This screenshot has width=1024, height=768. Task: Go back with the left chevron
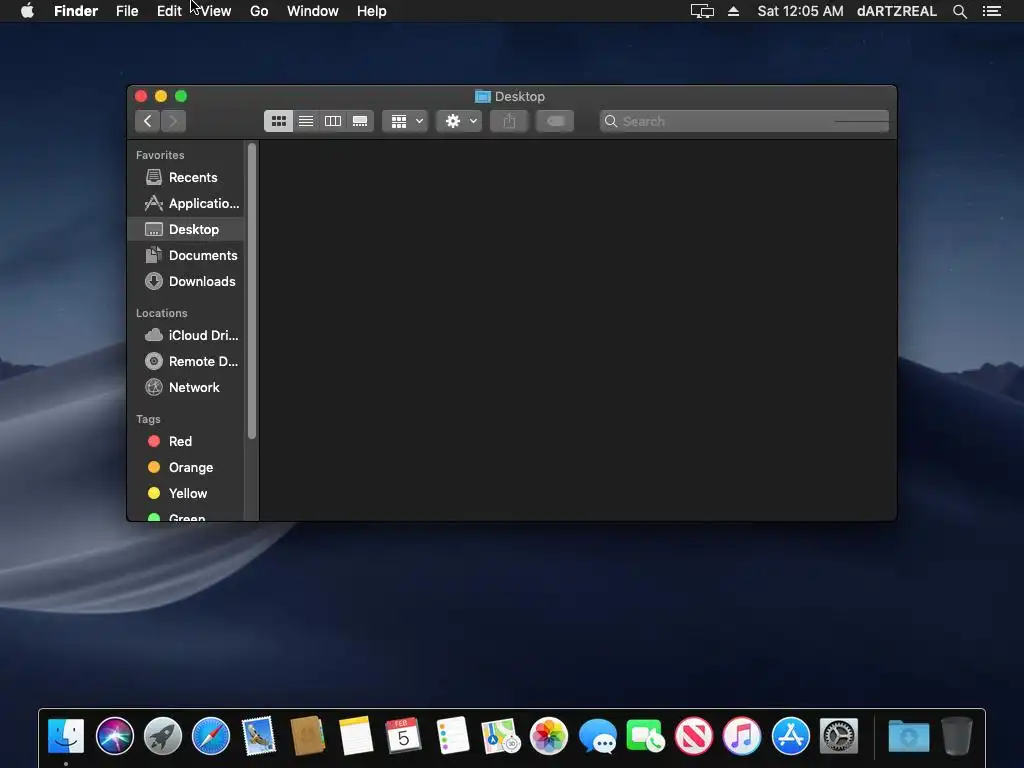point(148,121)
